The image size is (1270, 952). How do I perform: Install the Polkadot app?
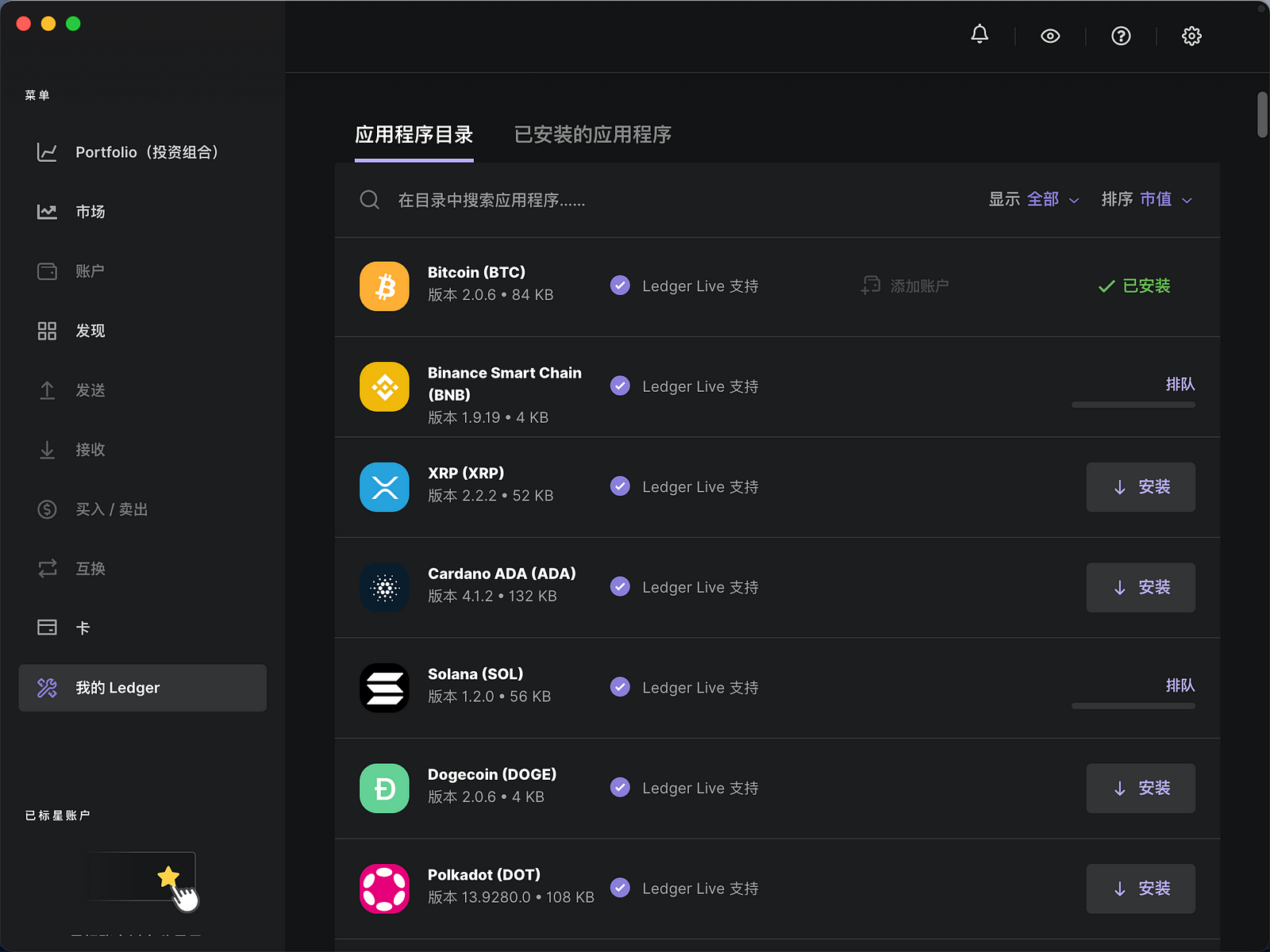click(x=1141, y=889)
